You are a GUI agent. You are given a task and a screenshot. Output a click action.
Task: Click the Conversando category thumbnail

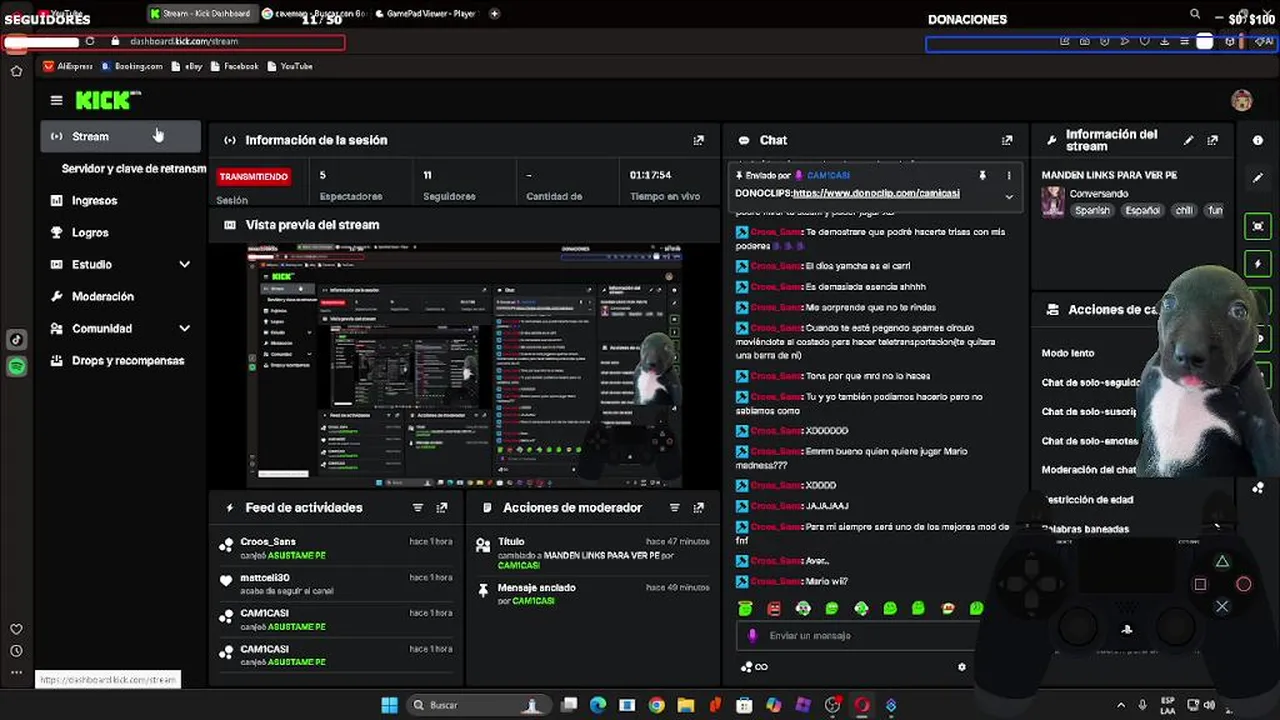1053,201
